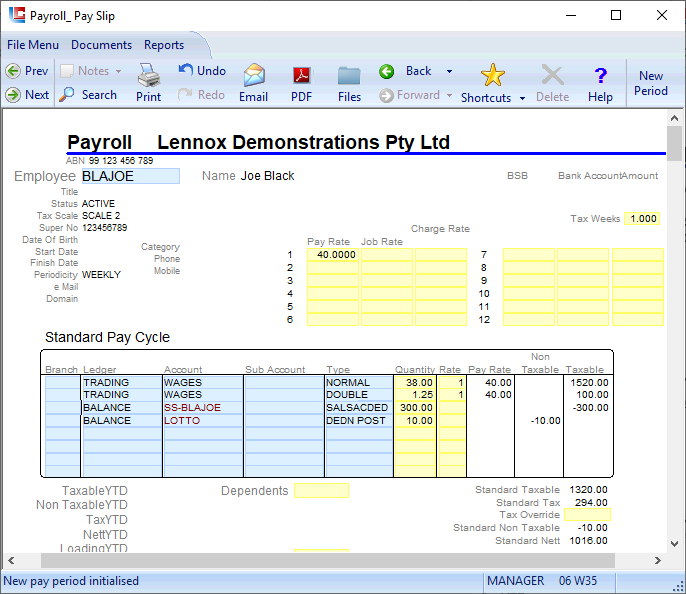Open the Documents menu

101,45
